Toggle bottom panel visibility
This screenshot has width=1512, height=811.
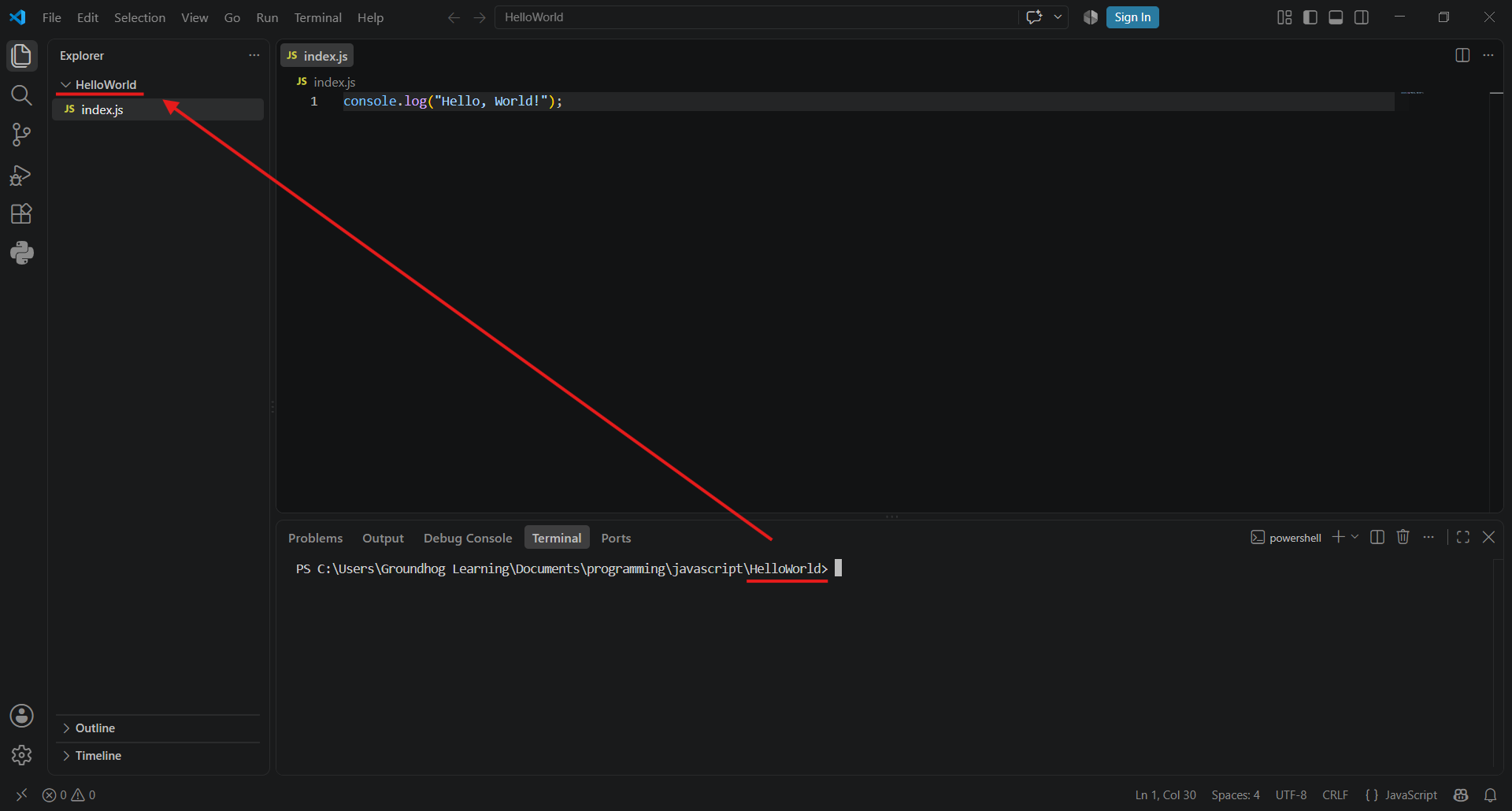pos(1336,17)
